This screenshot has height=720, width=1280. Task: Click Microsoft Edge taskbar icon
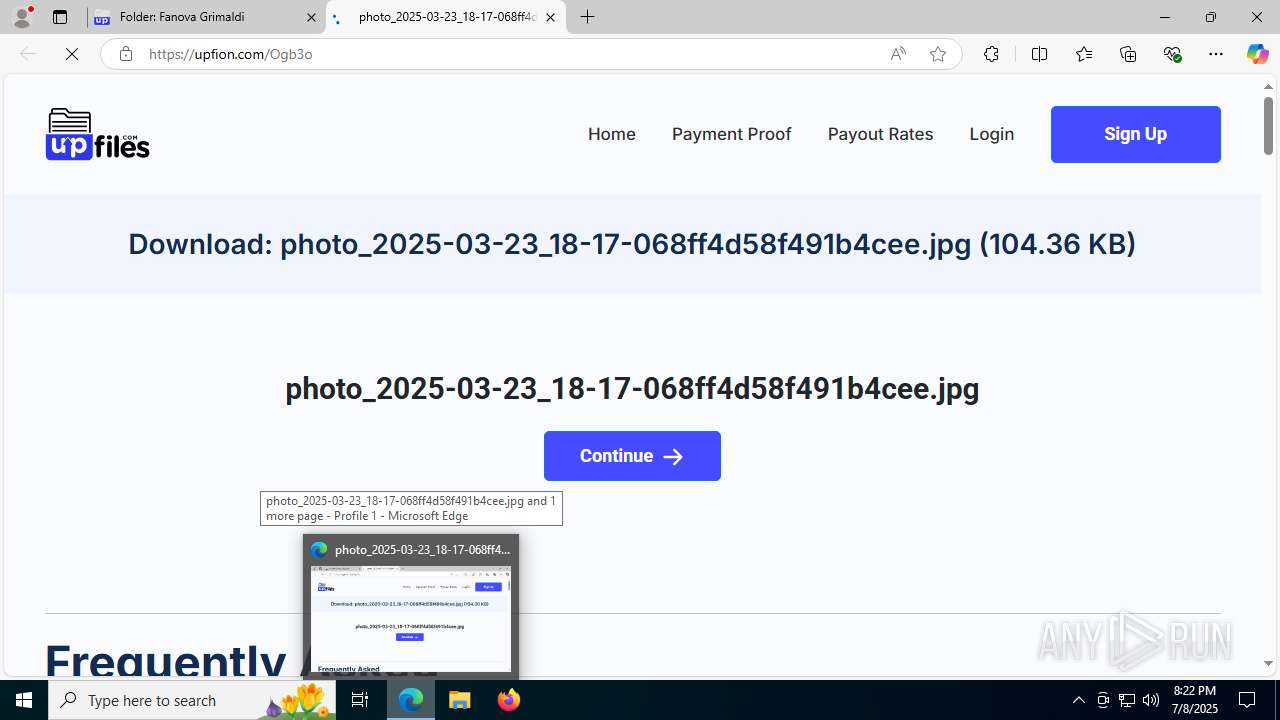pyautogui.click(x=411, y=700)
